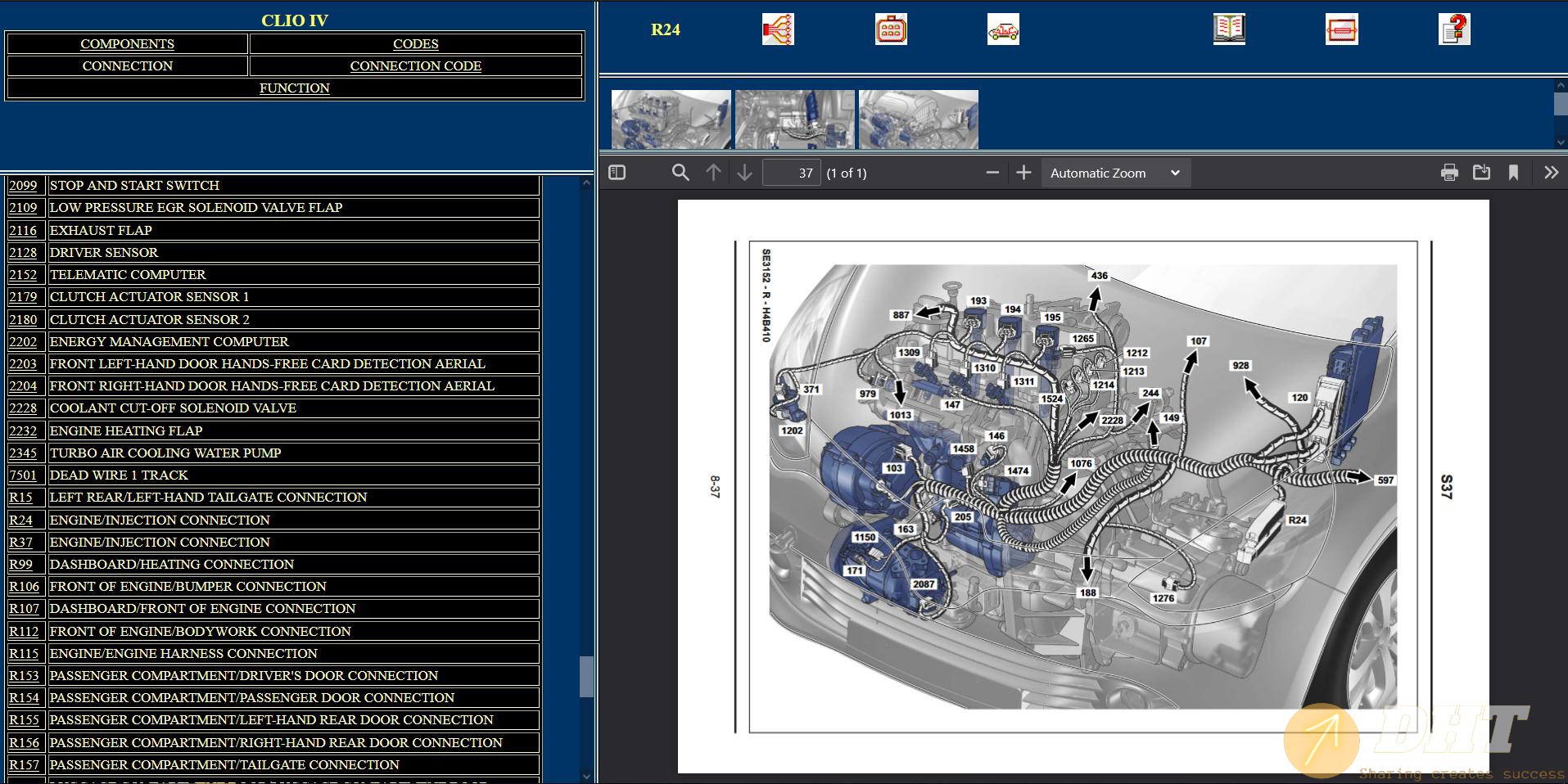The height and width of the screenshot is (784, 1568).
Task: Click connection link R106
Action: click(24, 586)
